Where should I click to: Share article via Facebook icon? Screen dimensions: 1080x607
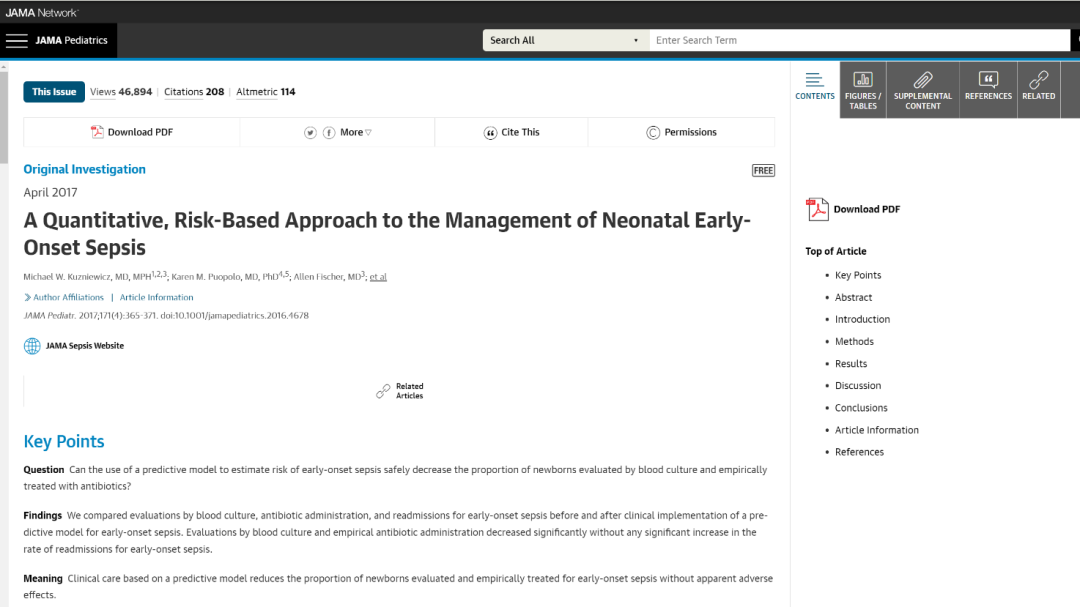pos(328,133)
